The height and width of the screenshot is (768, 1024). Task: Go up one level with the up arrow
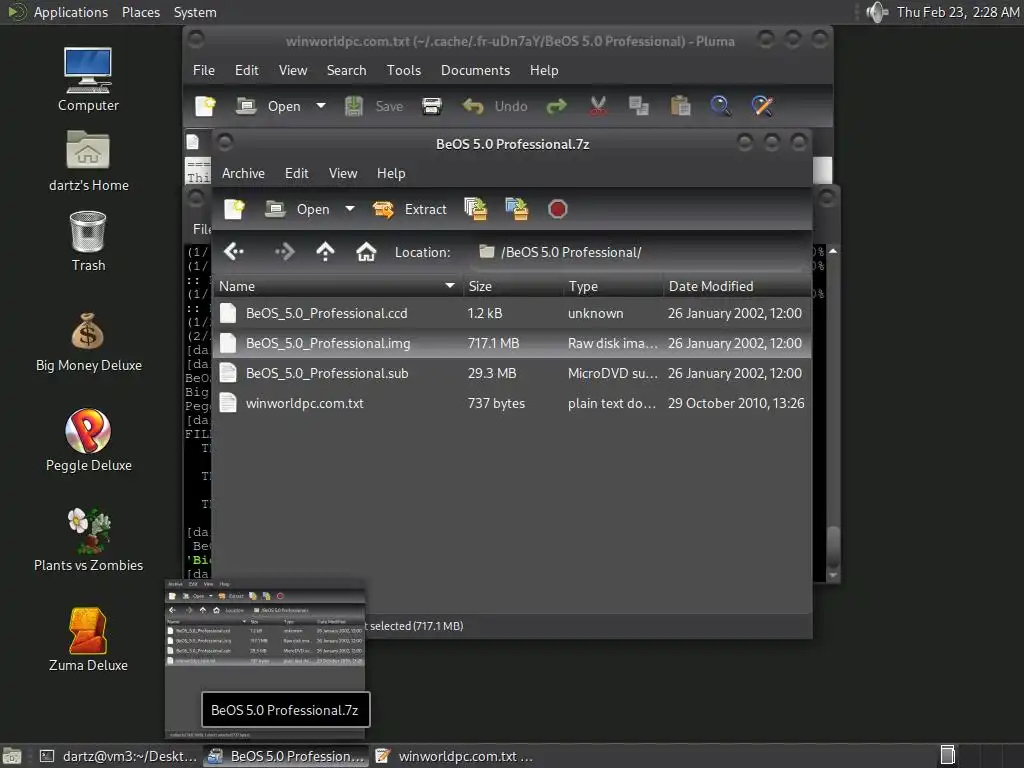click(x=325, y=251)
